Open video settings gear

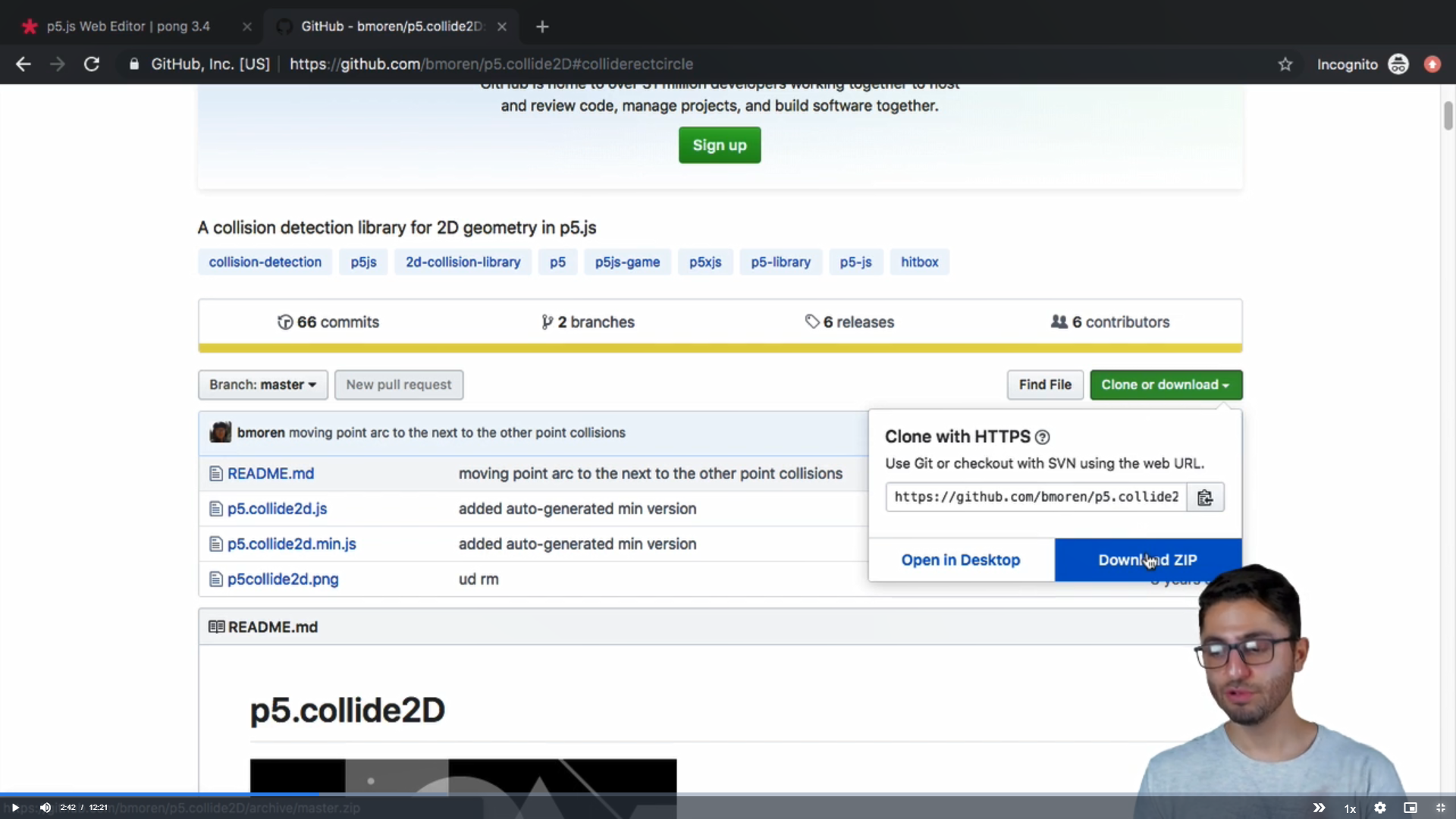click(x=1380, y=808)
